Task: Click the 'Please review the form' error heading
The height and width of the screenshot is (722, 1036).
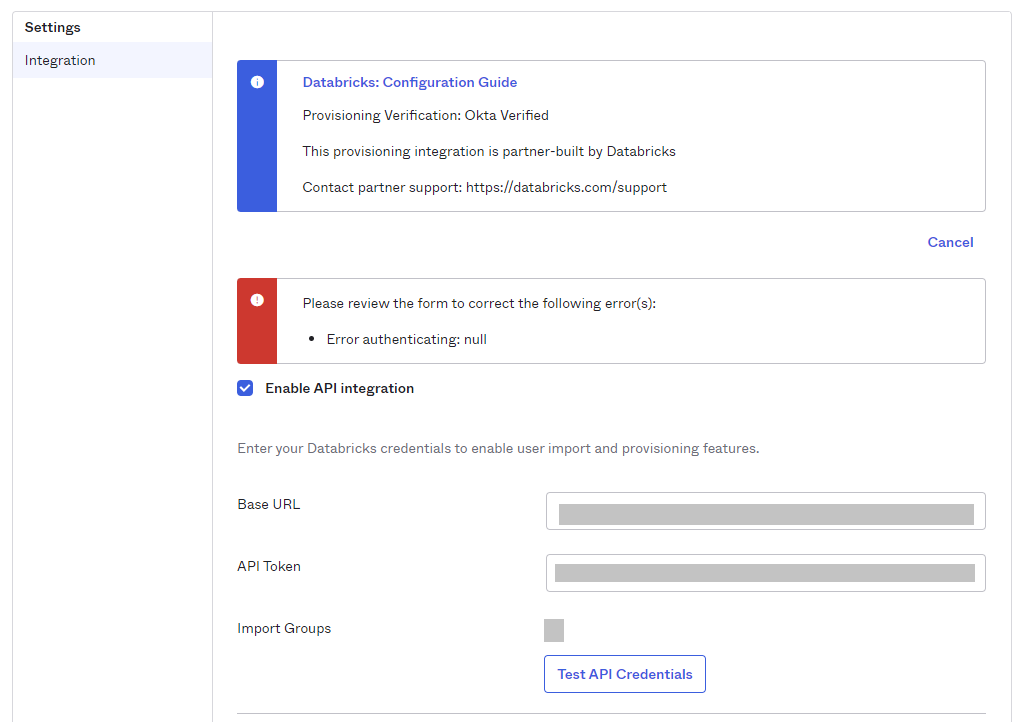Action: click(x=479, y=303)
